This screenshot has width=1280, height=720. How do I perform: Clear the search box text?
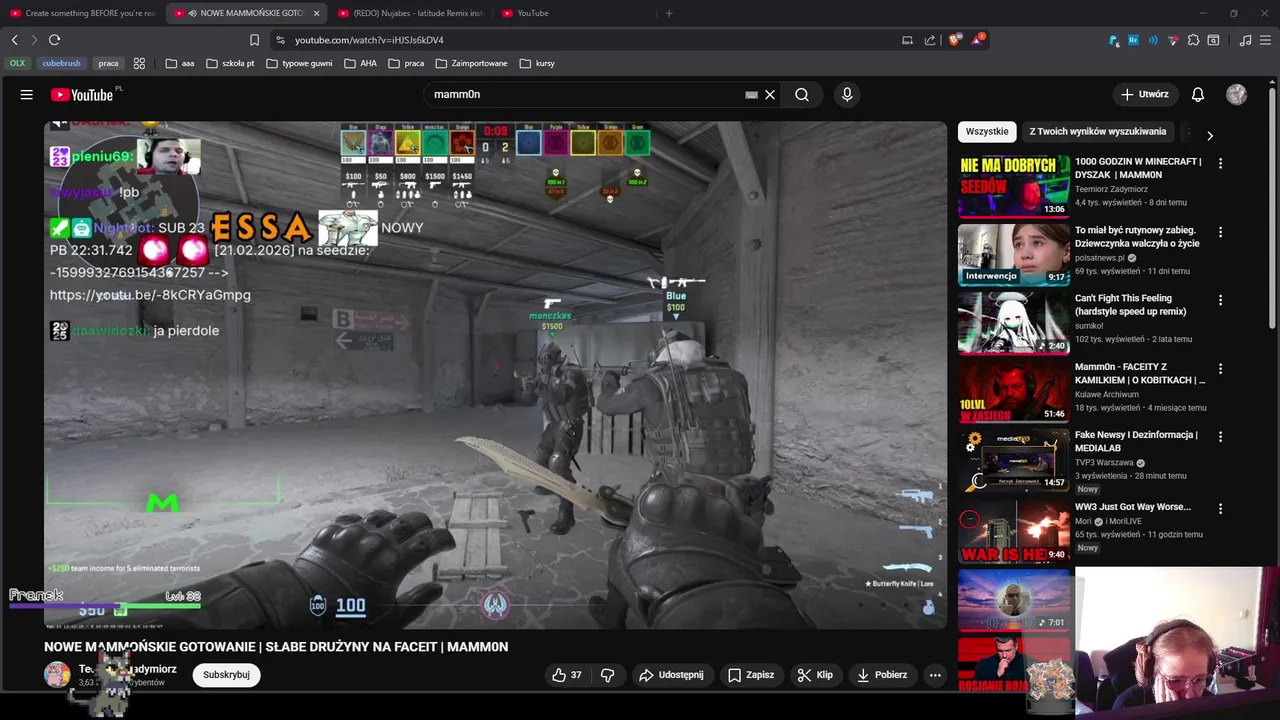point(770,94)
